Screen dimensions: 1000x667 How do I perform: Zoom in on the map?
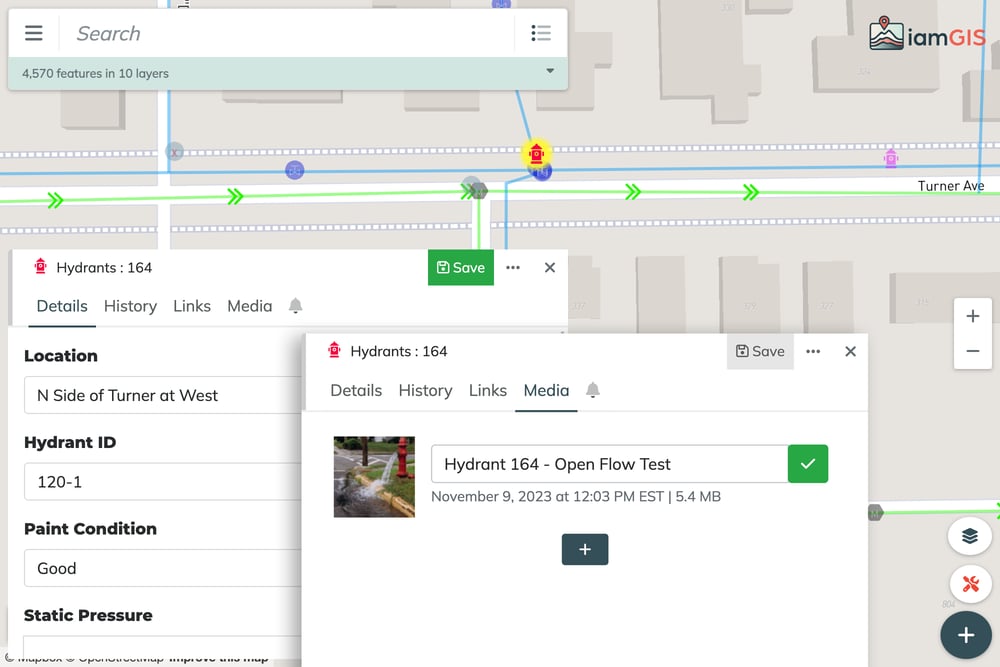tap(972, 316)
